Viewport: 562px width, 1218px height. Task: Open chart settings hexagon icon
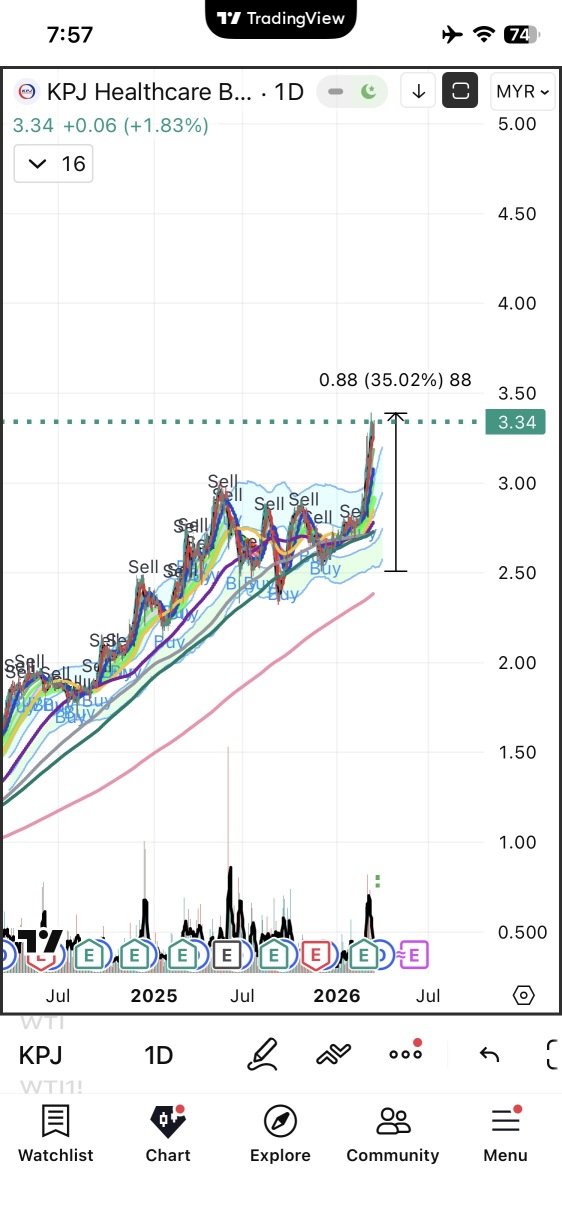tap(524, 995)
